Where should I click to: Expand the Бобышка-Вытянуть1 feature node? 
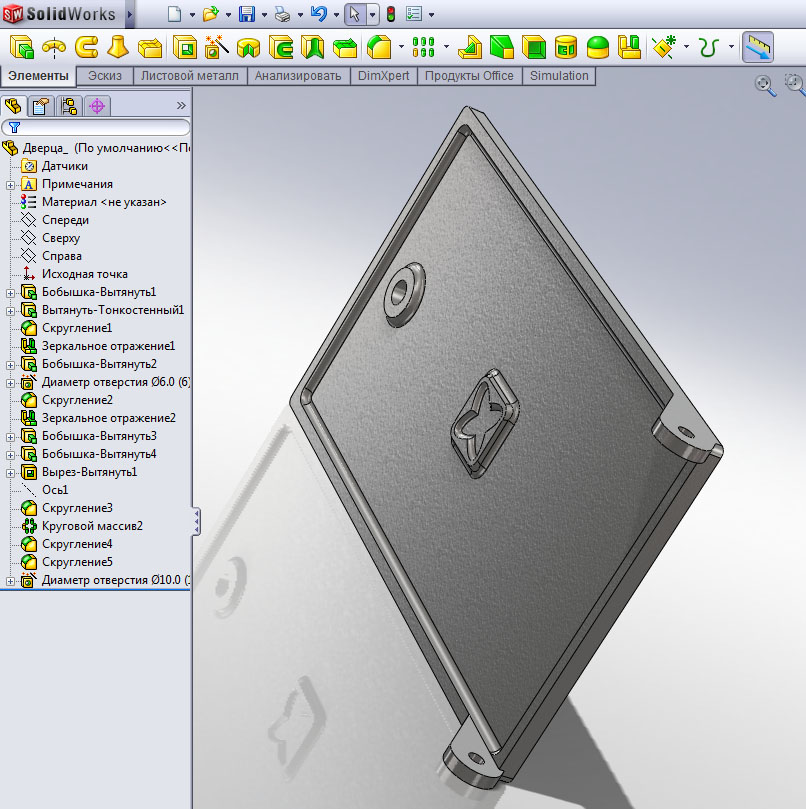[x=10, y=292]
